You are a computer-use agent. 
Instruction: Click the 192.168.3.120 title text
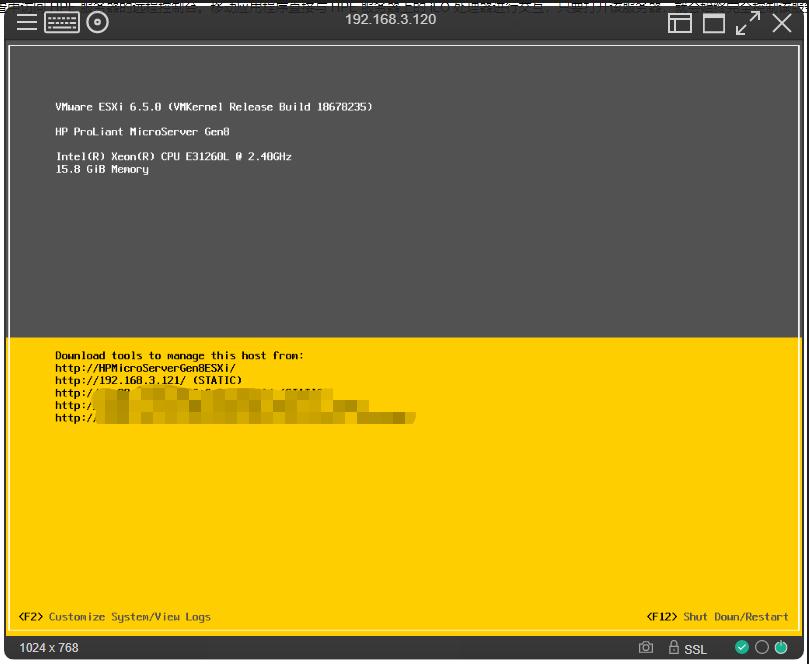coord(391,19)
